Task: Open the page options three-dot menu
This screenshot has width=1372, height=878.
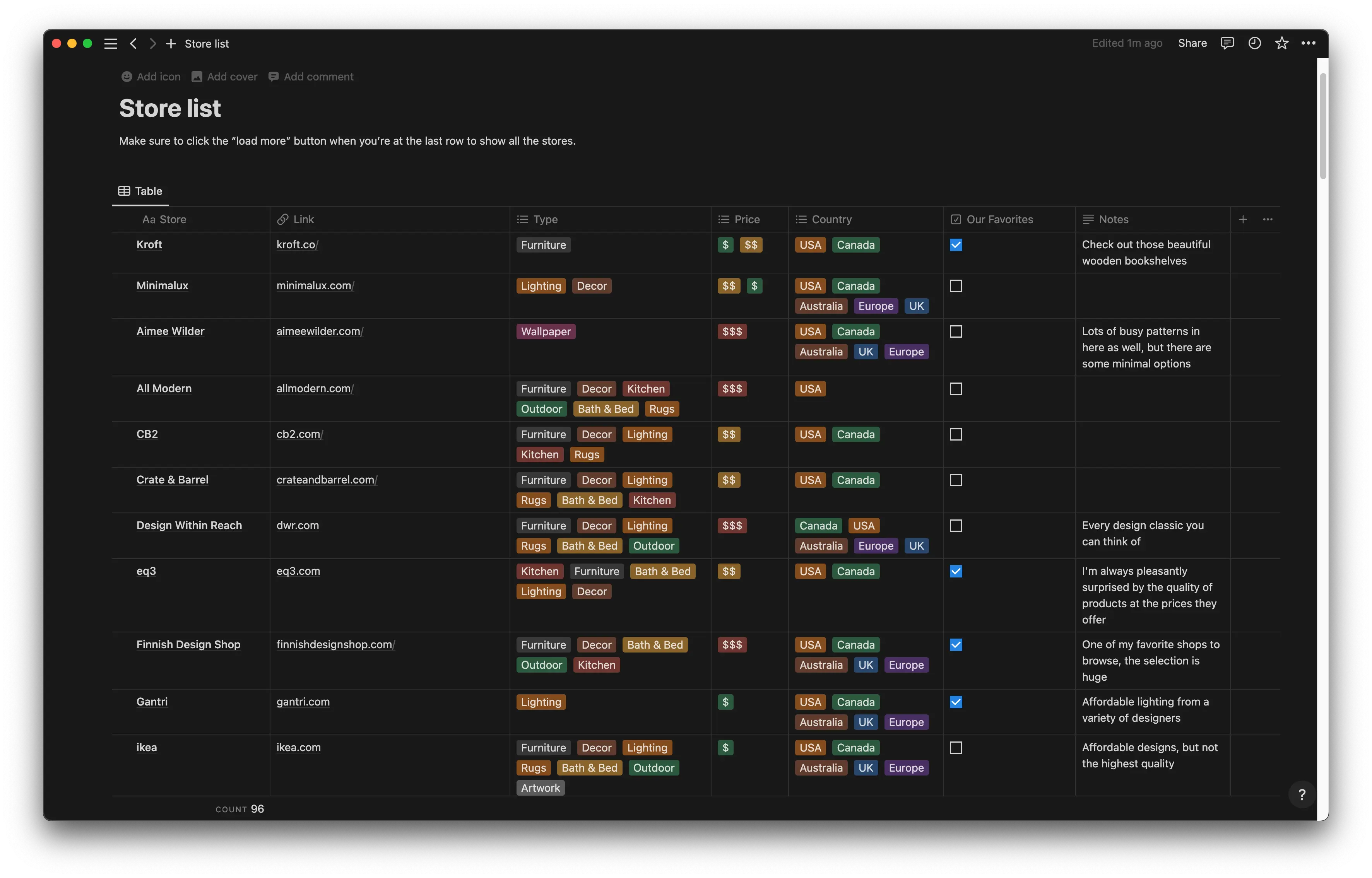Action: tap(1309, 43)
